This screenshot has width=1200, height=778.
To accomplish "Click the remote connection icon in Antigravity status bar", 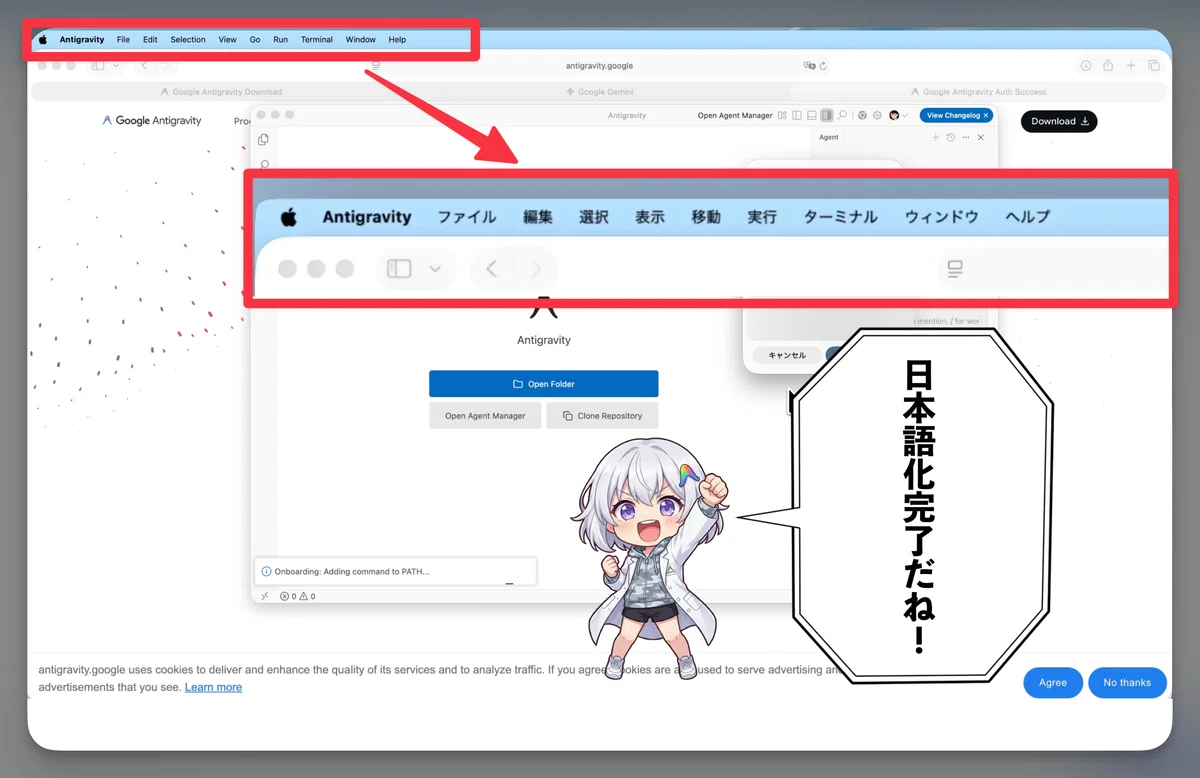I will (x=264, y=596).
